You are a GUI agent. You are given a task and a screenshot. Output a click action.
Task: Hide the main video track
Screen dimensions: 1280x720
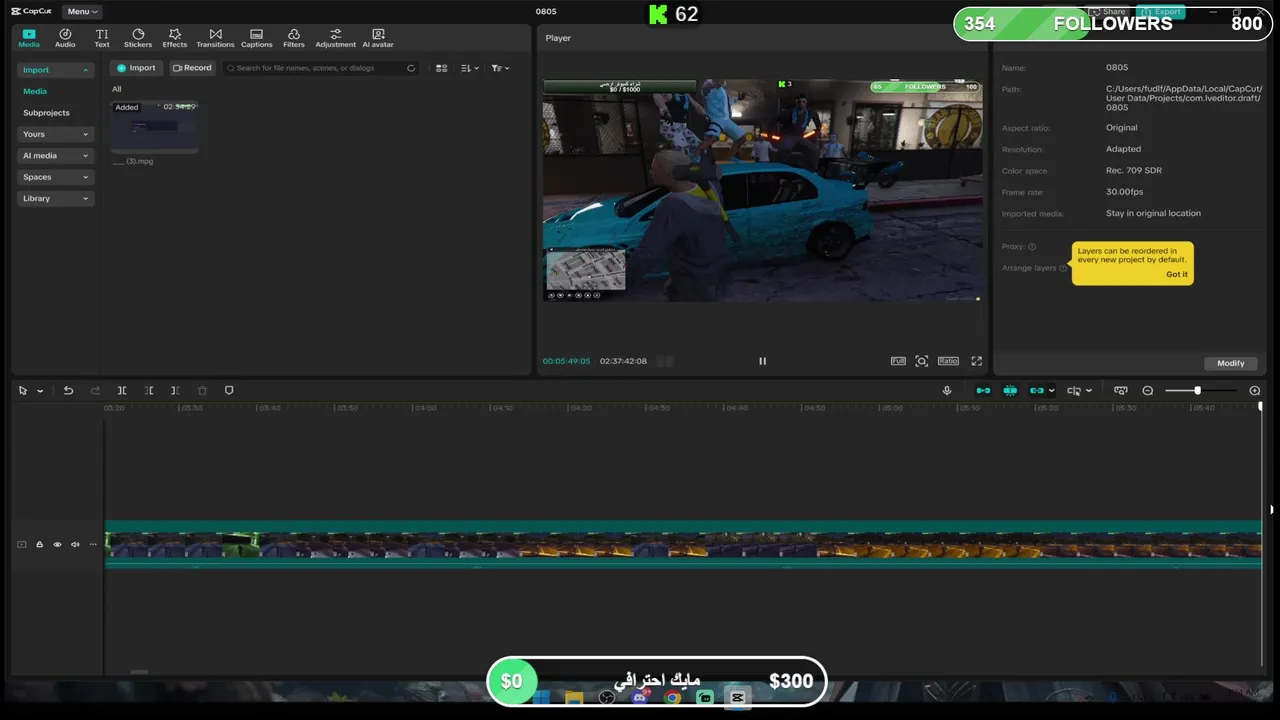coord(57,545)
